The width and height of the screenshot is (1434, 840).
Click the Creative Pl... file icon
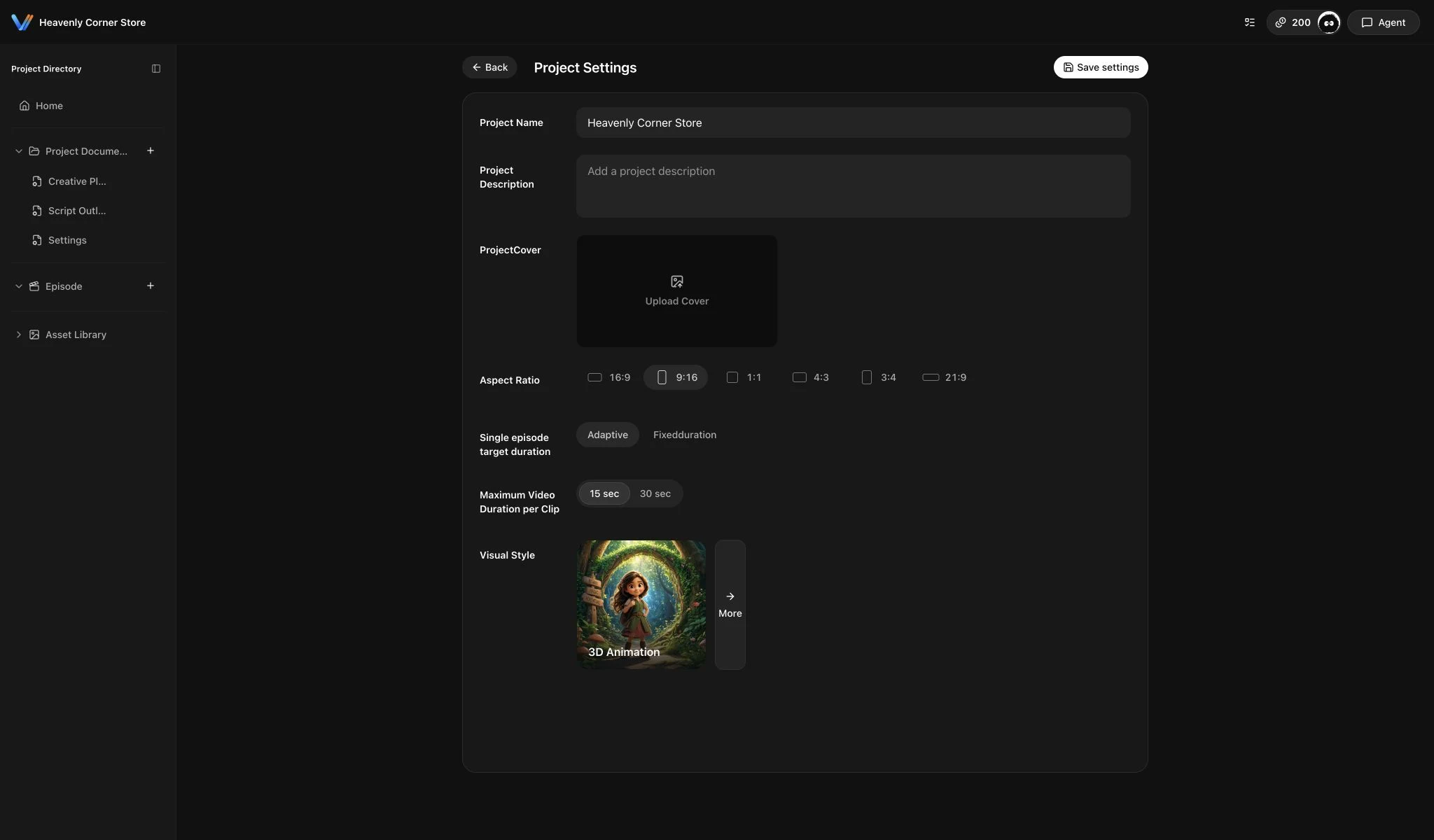coord(37,181)
